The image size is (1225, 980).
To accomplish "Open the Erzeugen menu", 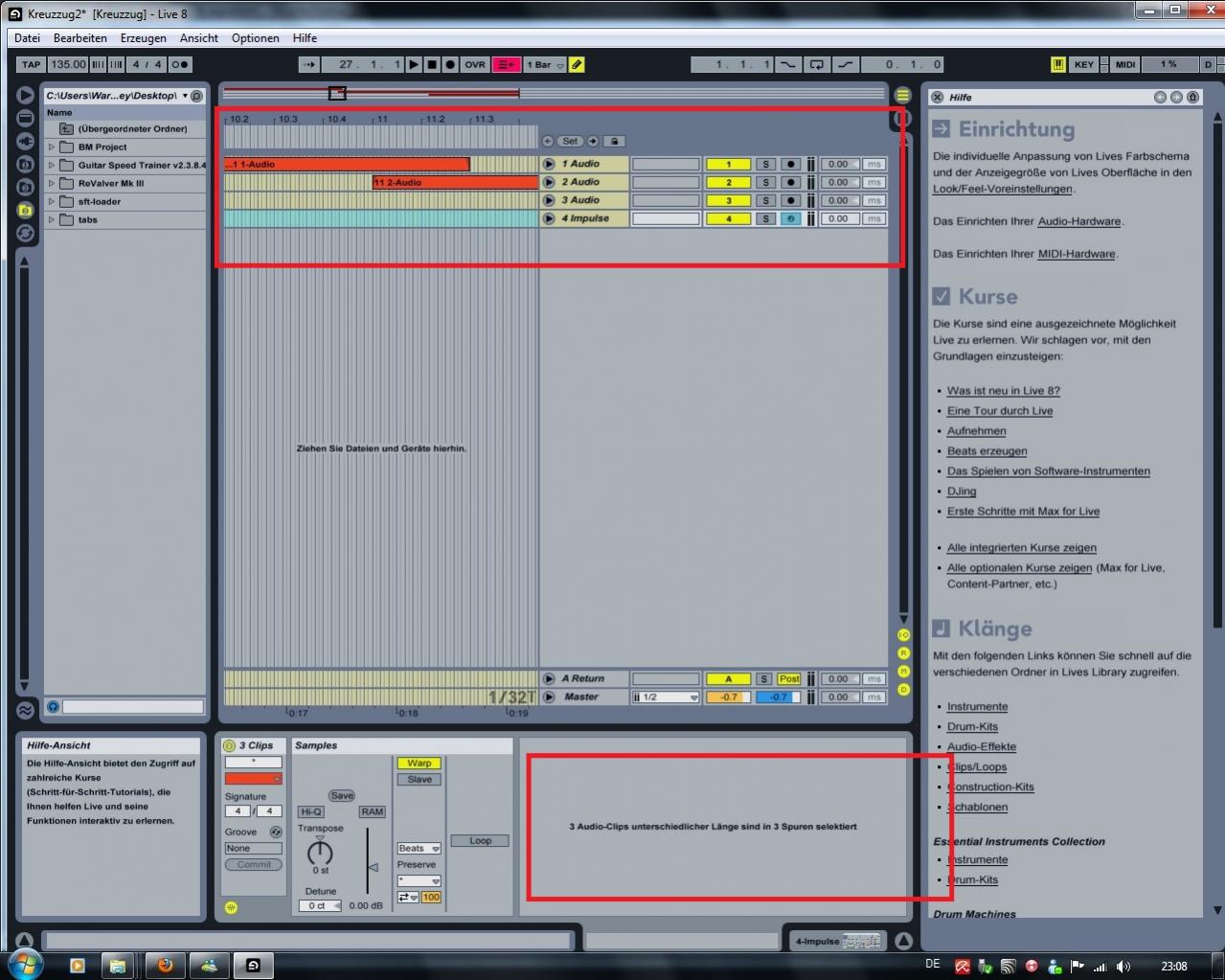I will [x=144, y=38].
